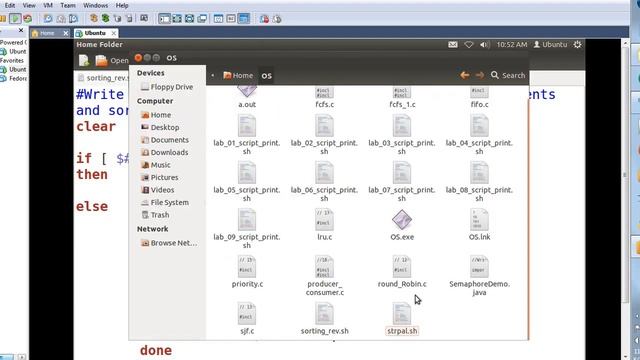Open the Team menu
The height and width of the screenshot is (360, 640).
pos(68,5)
